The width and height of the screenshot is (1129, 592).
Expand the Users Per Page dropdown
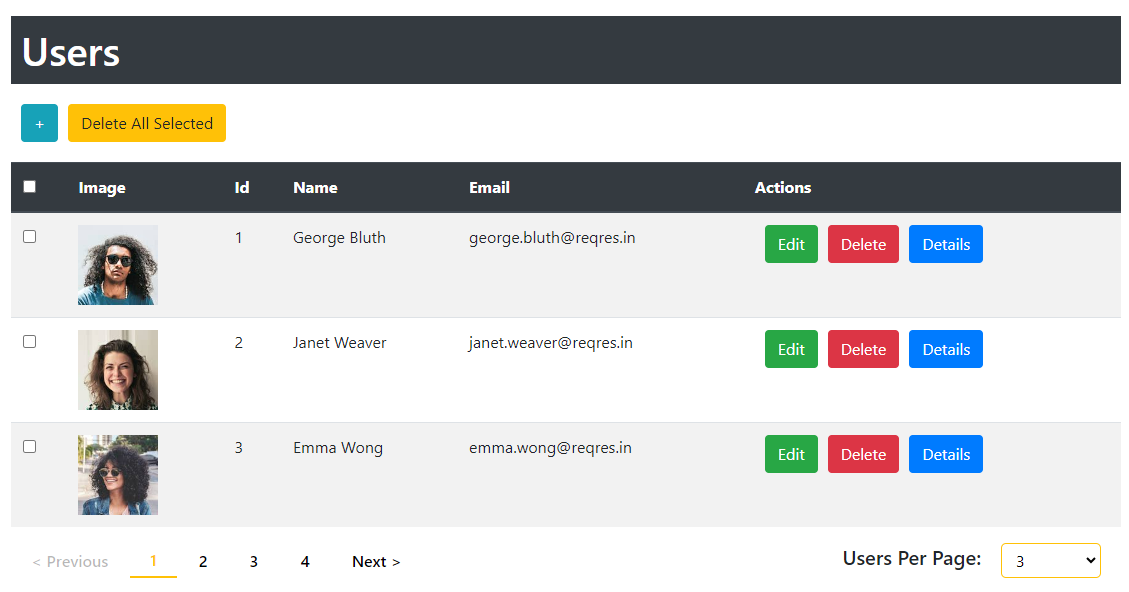pyautogui.click(x=1050, y=561)
